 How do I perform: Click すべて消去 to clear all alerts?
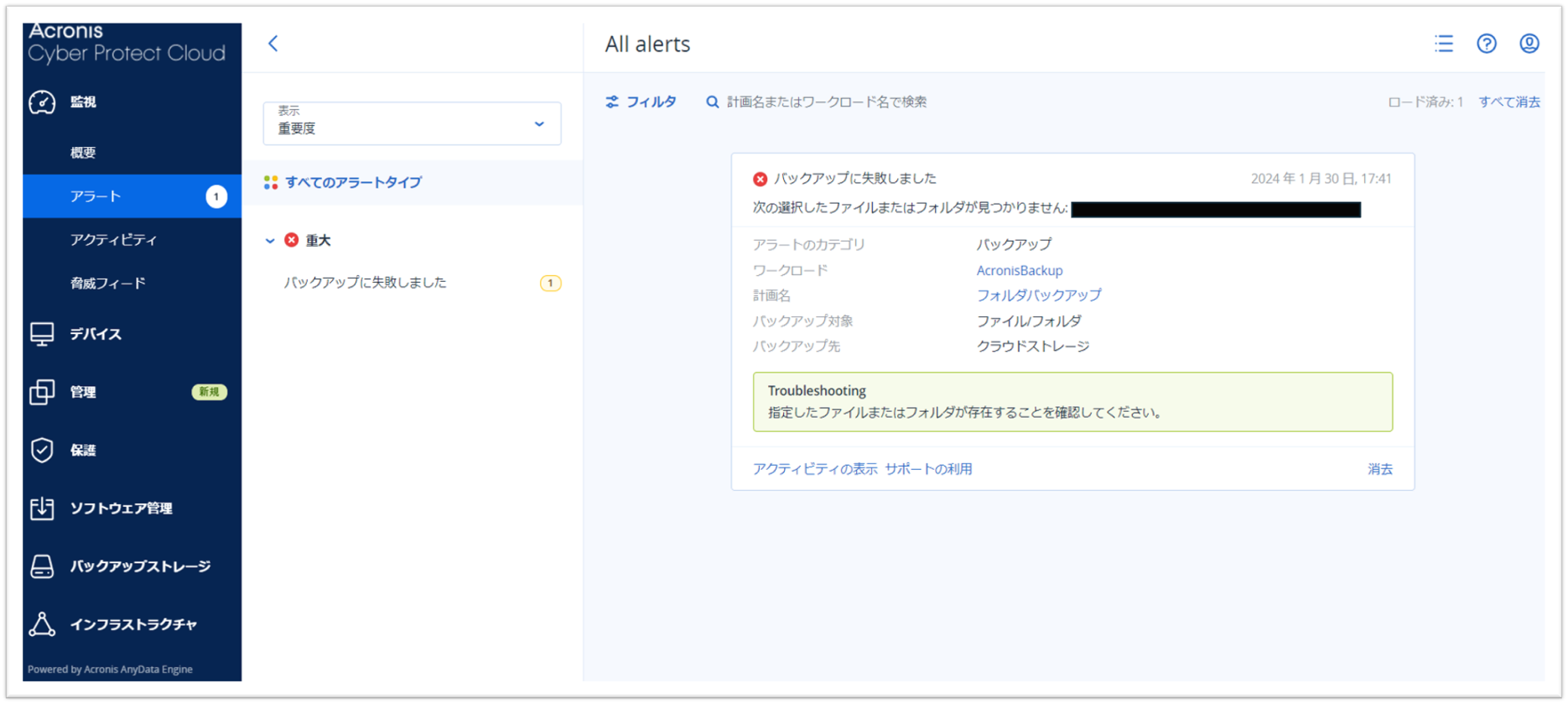(x=1508, y=102)
